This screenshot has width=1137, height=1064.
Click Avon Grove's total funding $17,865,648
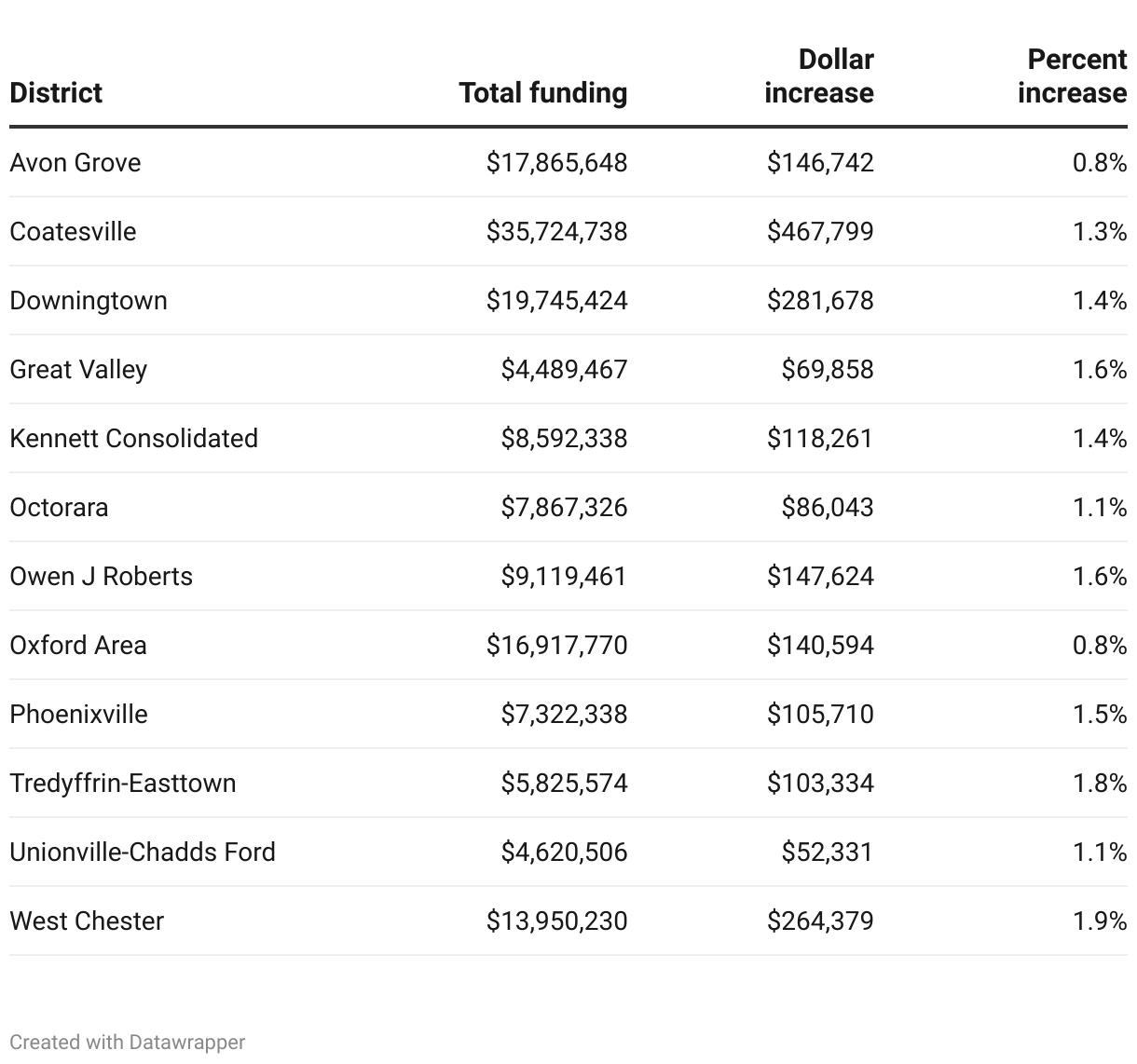pyautogui.click(x=556, y=163)
